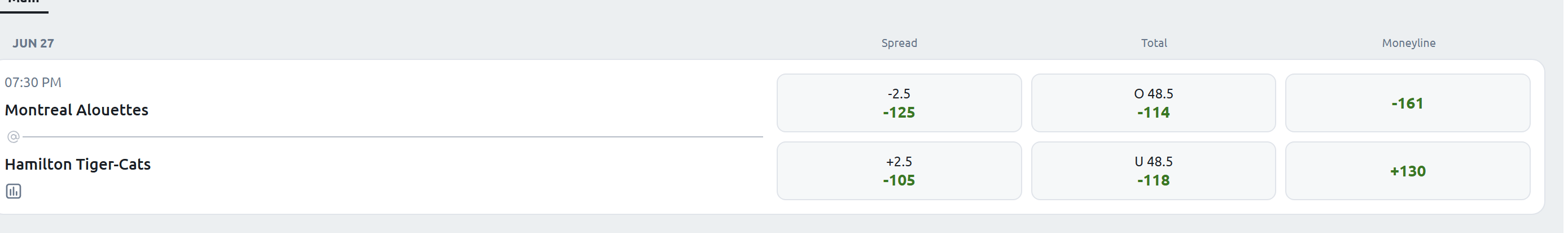
Task: Pick the Under 48.5 total at -118
Action: coord(1153,171)
